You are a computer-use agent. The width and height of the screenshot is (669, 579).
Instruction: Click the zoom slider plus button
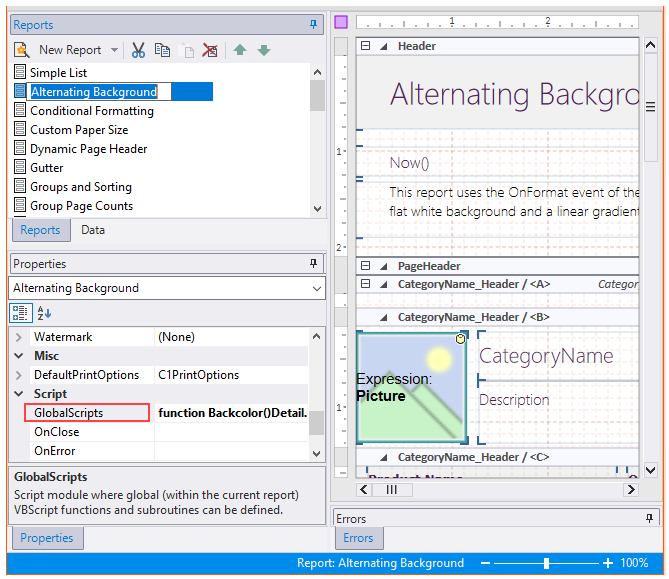point(607,563)
